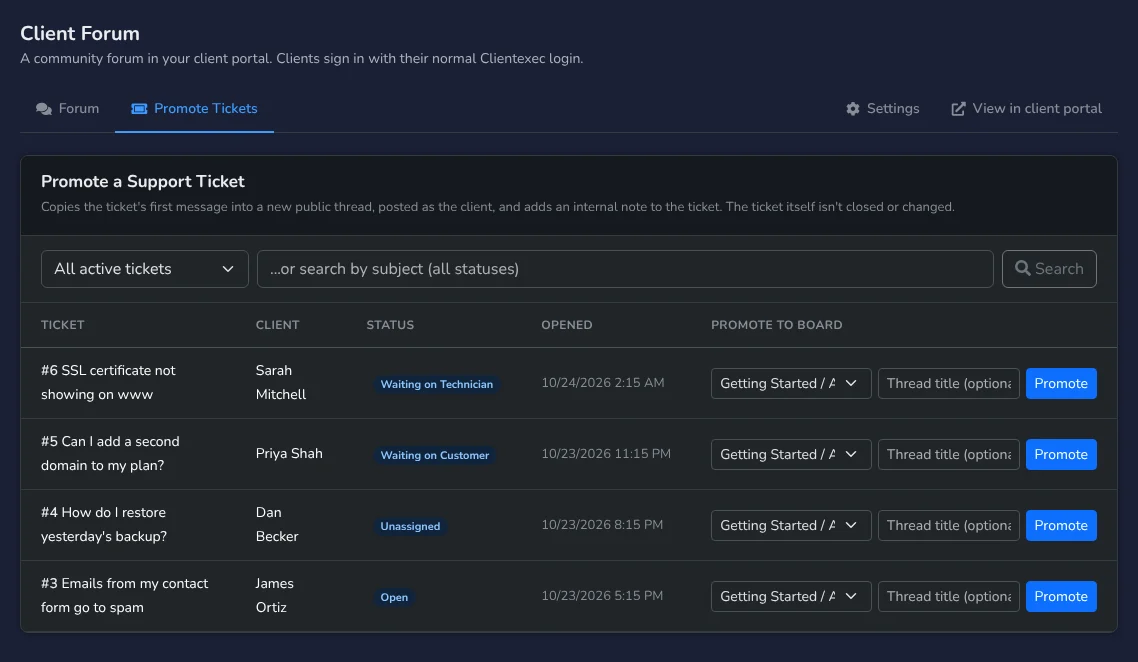Promote ticket #5 second domain

[1061, 454]
